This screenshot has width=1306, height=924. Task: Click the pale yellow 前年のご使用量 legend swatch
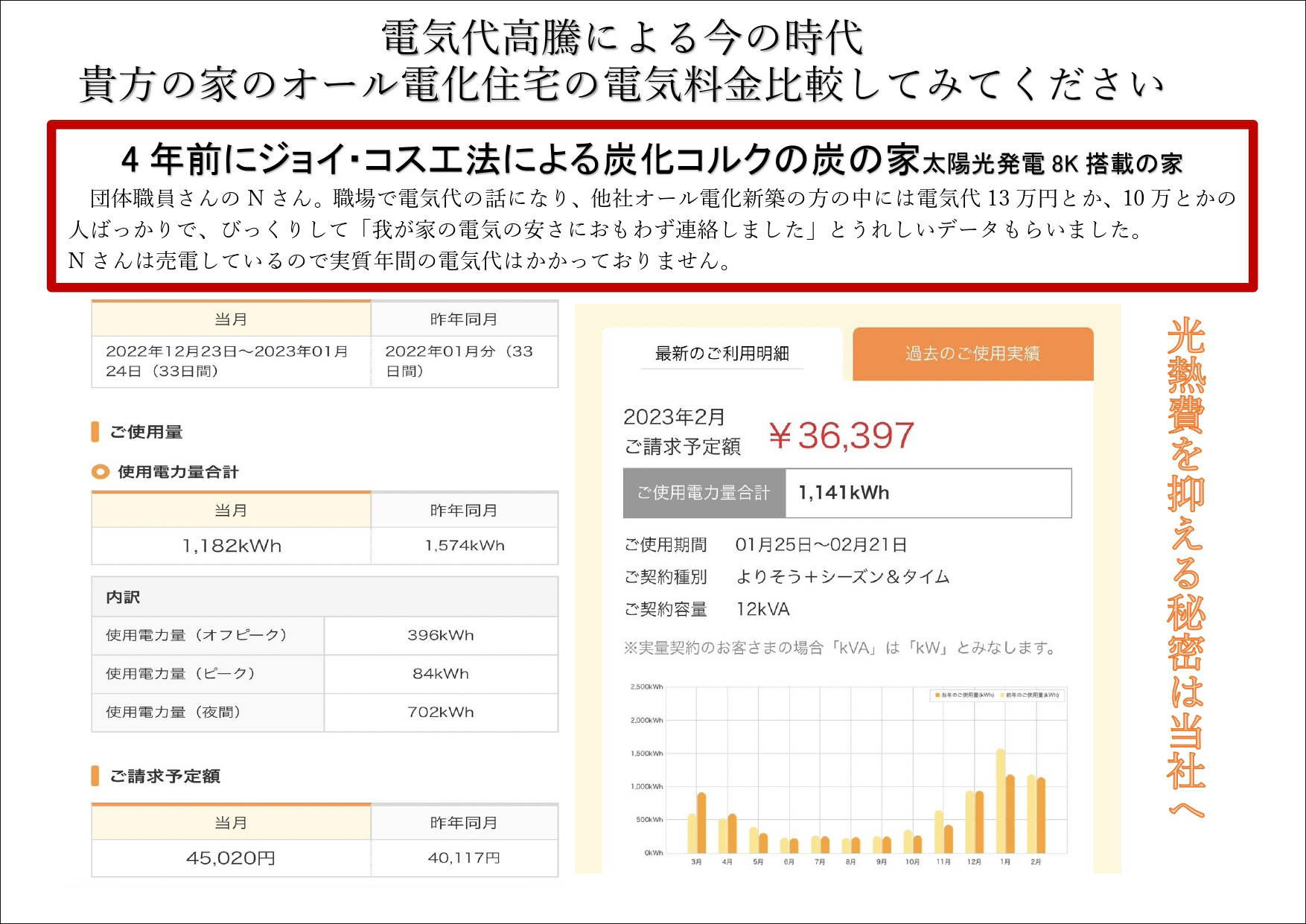coord(1002,695)
